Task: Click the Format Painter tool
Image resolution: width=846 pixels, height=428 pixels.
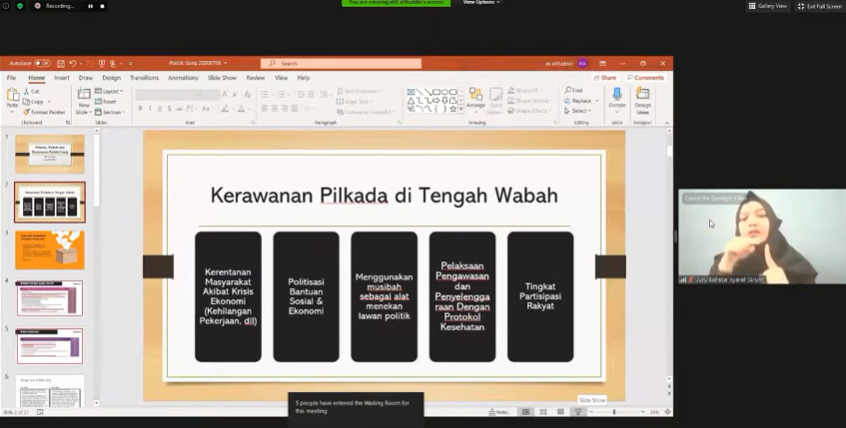Action: (46, 112)
